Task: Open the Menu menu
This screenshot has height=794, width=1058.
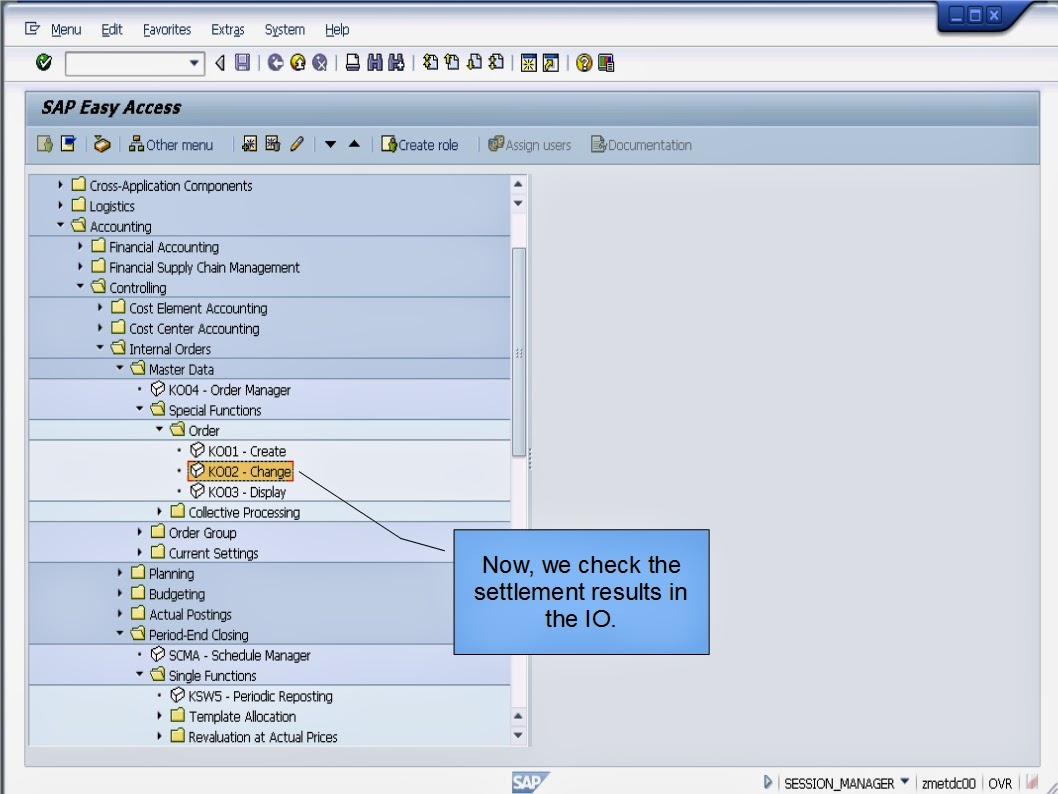Action: point(65,30)
